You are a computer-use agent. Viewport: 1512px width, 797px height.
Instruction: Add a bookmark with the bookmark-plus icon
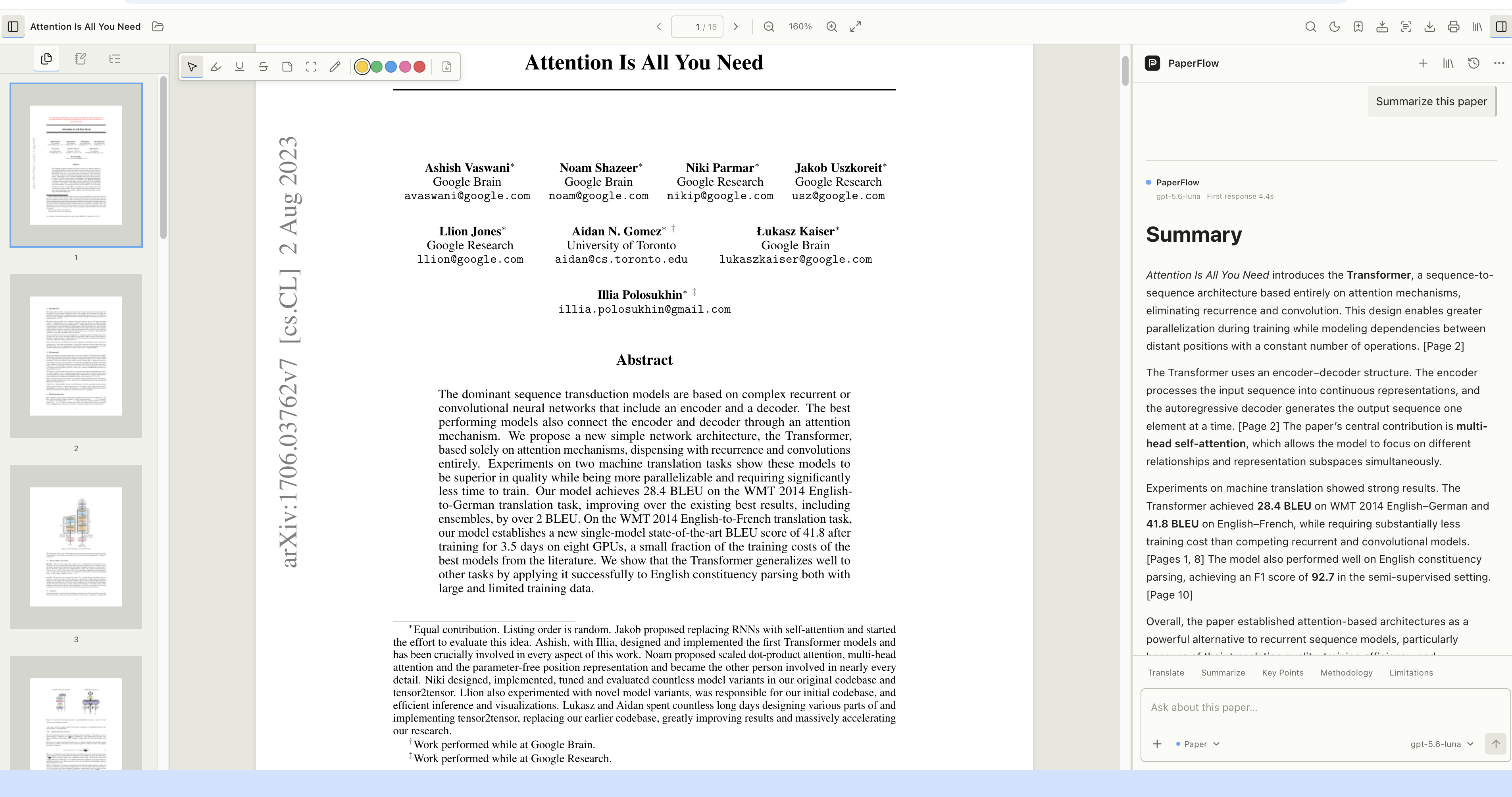click(x=1358, y=27)
